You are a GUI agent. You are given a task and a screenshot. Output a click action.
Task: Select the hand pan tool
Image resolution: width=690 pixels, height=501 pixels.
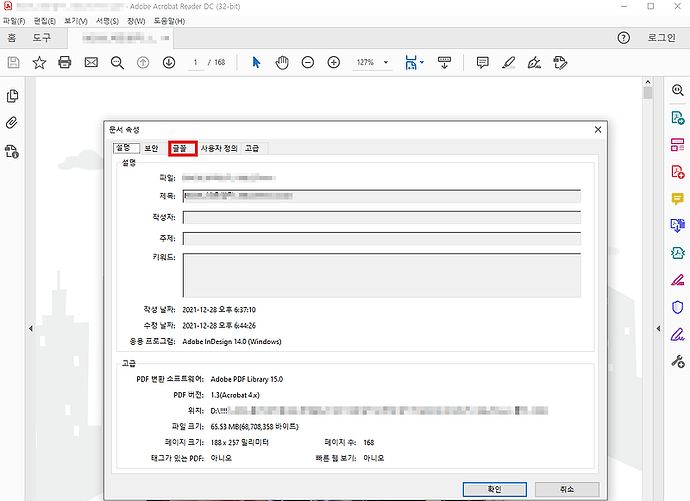pyautogui.click(x=282, y=62)
